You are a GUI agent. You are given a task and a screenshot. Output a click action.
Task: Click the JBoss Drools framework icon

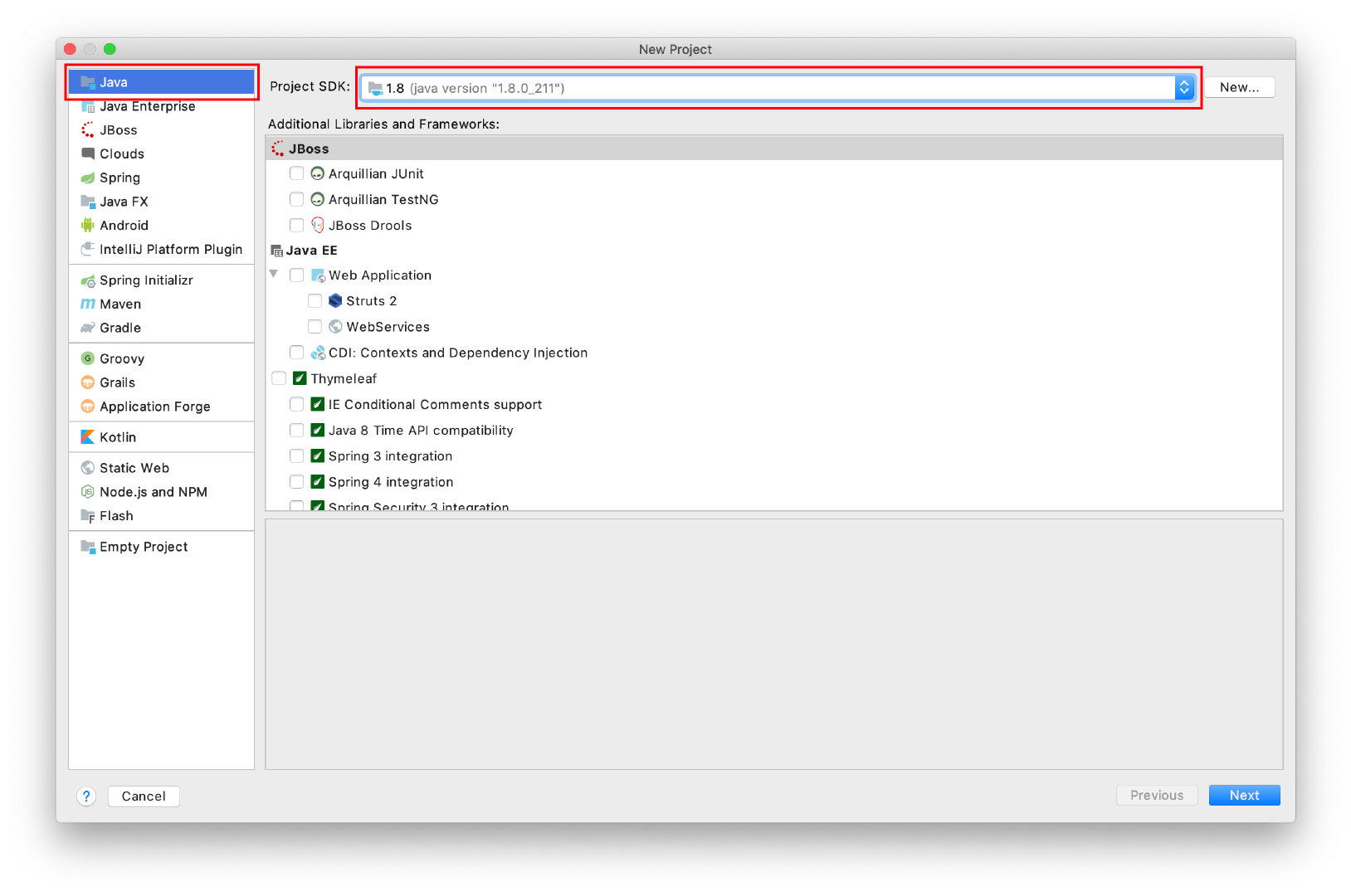317,225
